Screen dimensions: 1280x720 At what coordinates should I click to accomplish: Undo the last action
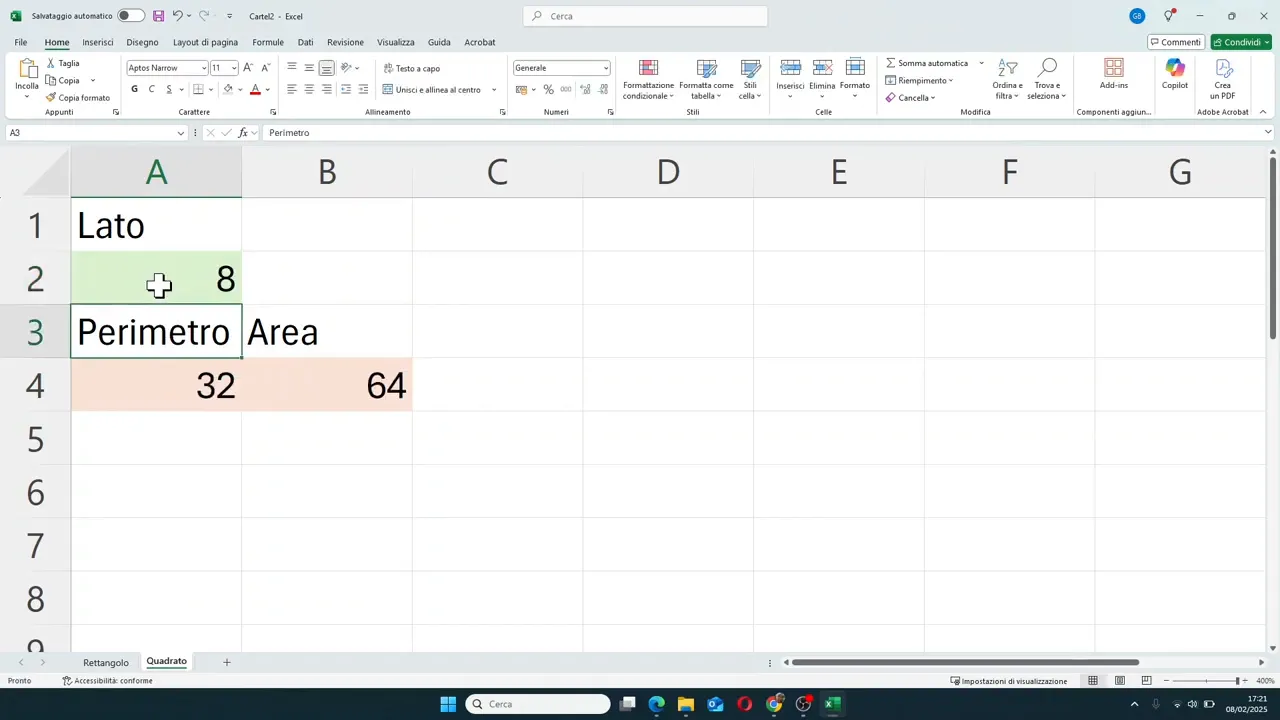click(177, 16)
